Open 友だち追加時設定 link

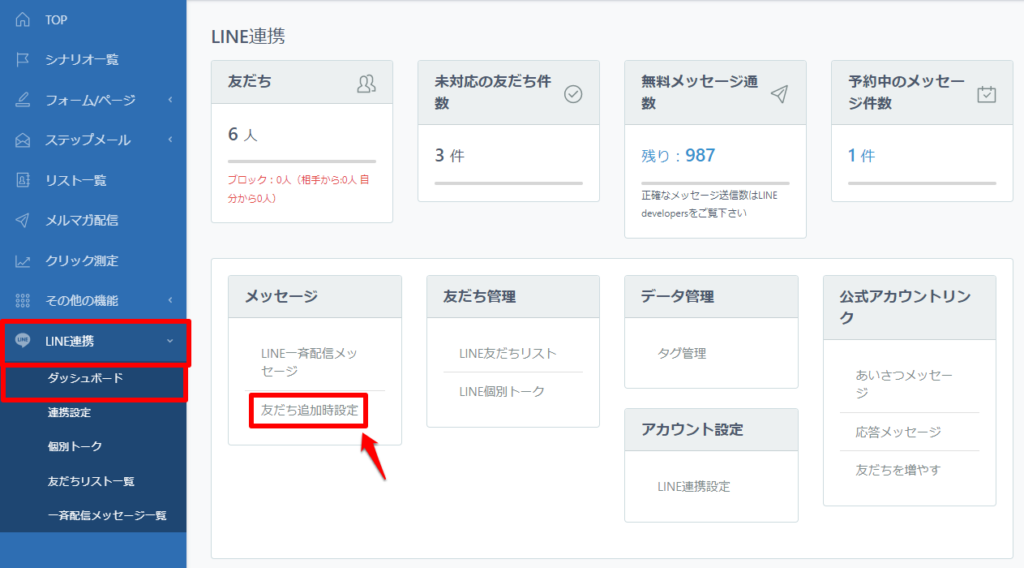click(x=310, y=410)
